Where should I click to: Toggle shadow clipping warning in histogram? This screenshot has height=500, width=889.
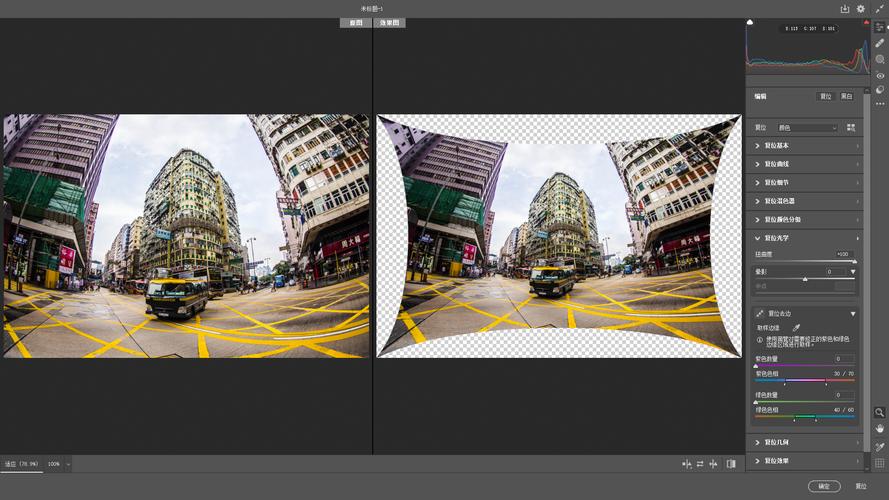(750, 22)
